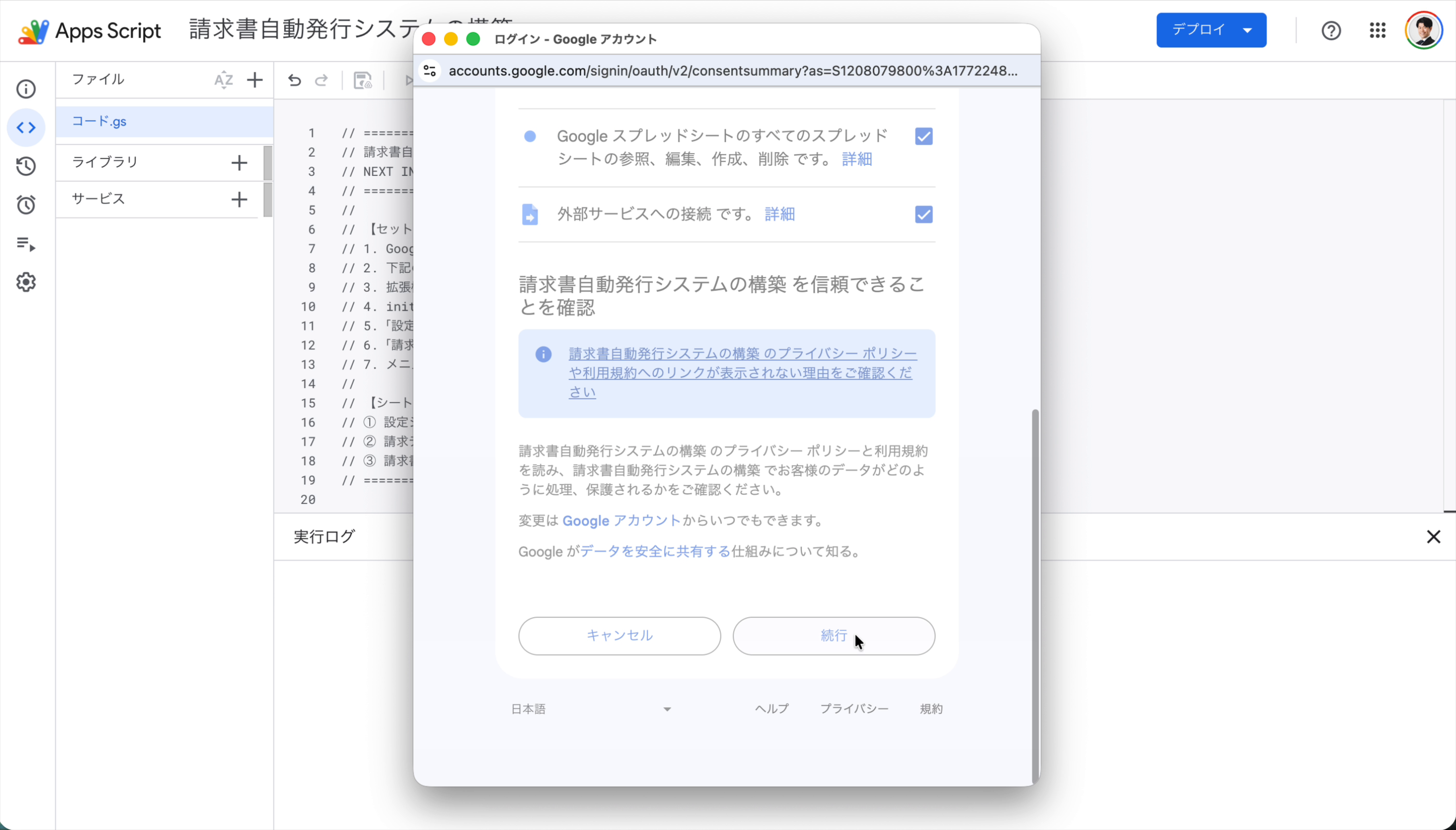This screenshot has width=1456, height=830.
Task: Open Apps Script help
Action: pyautogui.click(x=1331, y=30)
